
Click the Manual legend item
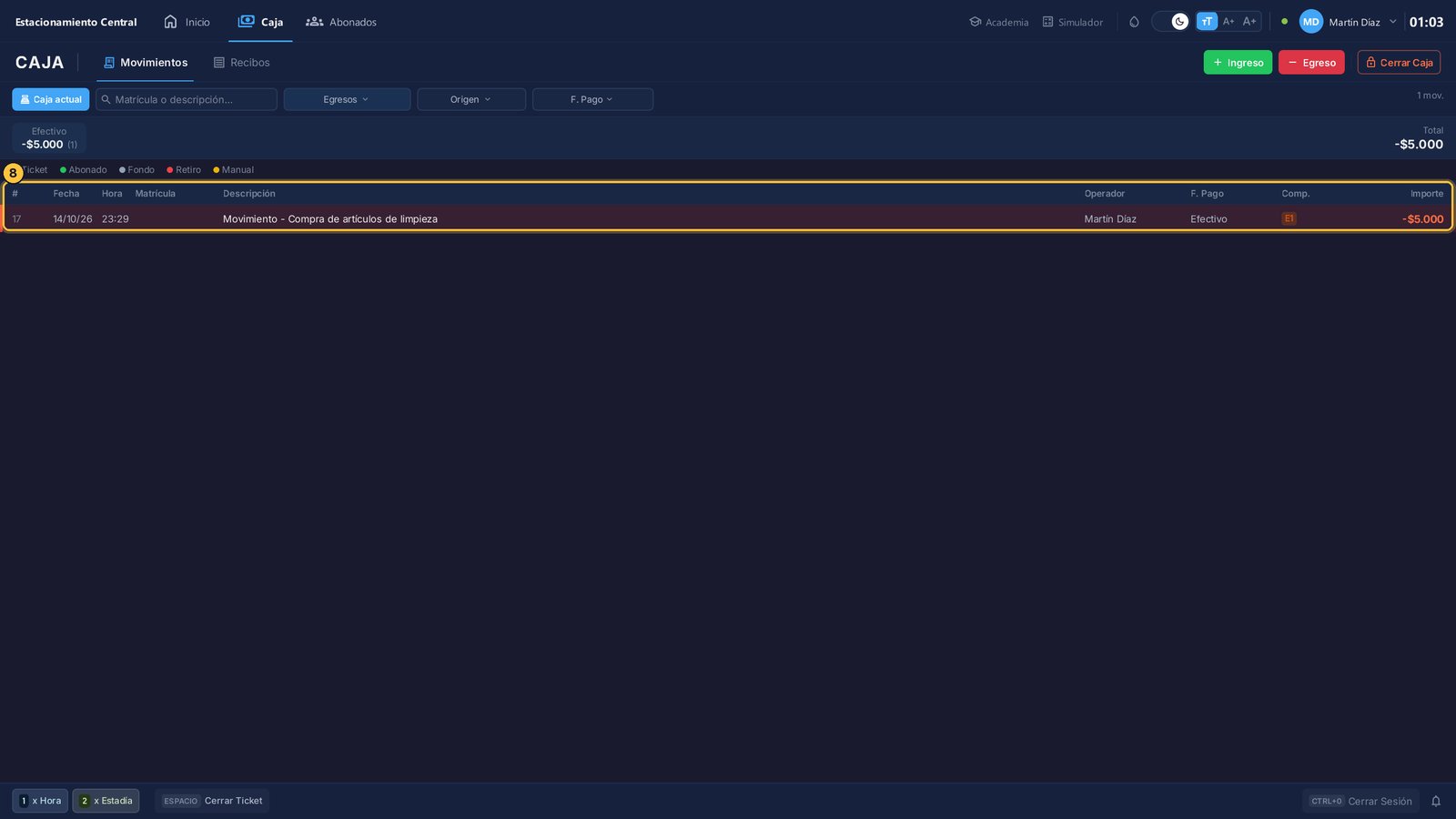point(233,170)
